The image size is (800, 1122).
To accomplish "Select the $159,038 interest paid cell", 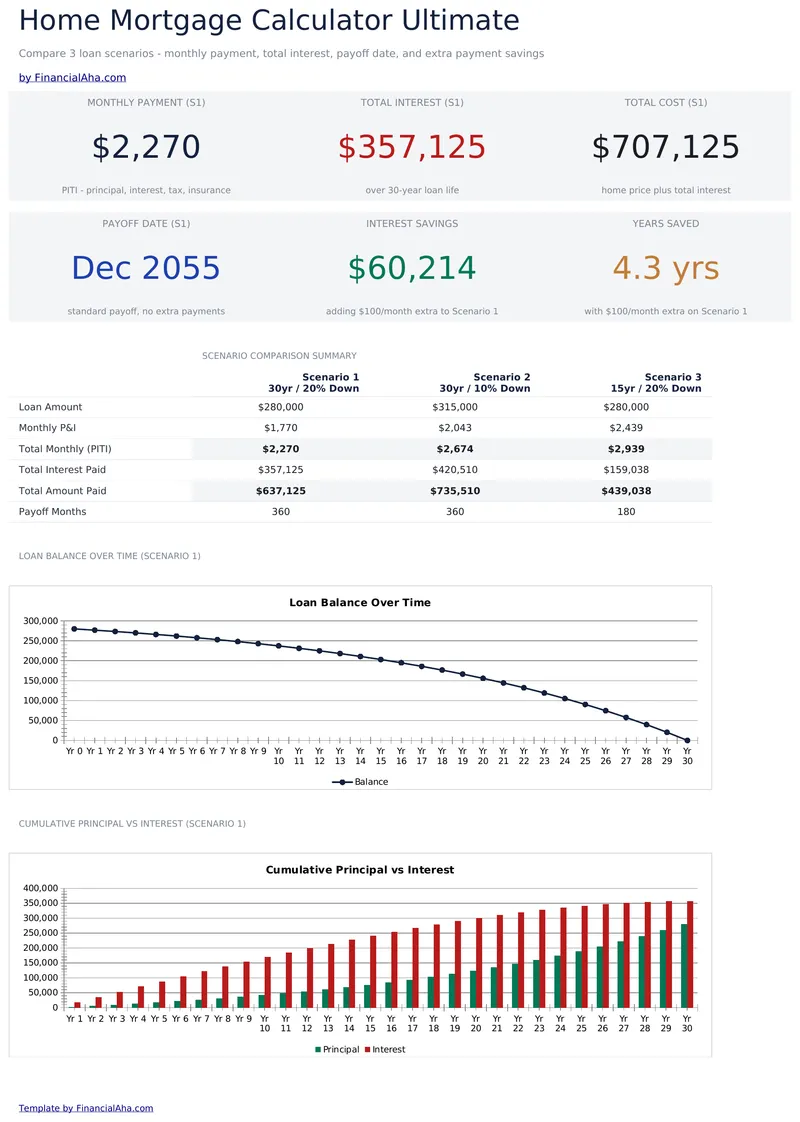I will [x=626, y=470].
